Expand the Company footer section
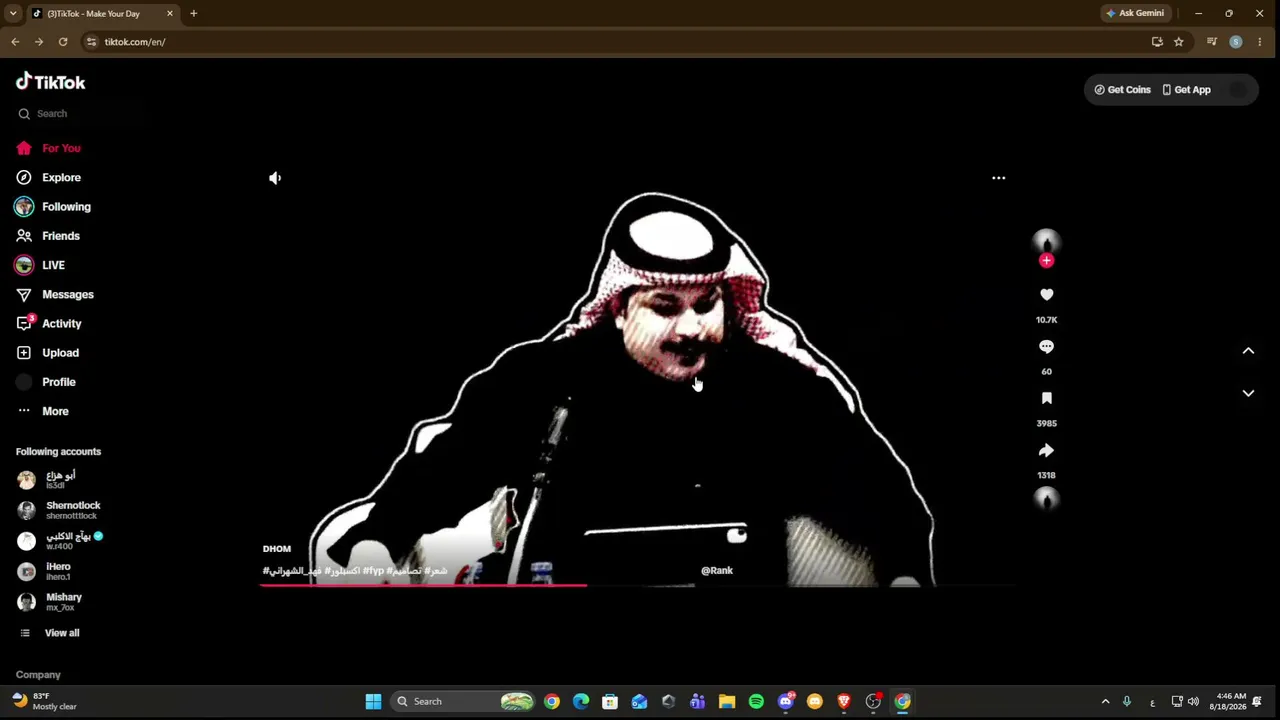 point(38,675)
